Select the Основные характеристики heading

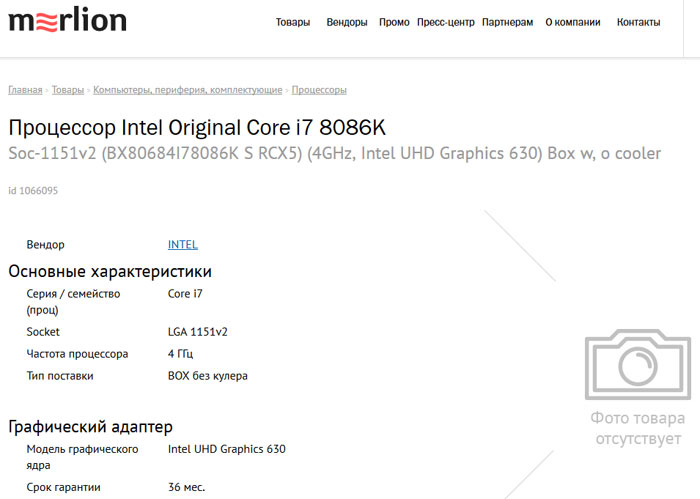tap(110, 271)
